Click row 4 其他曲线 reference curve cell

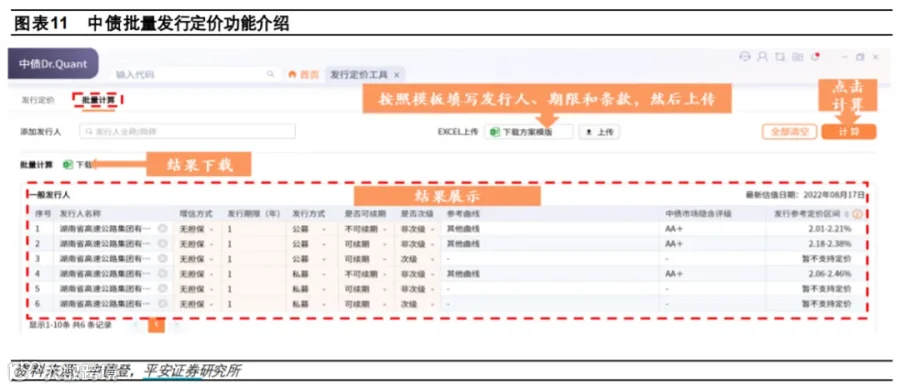[463, 274]
